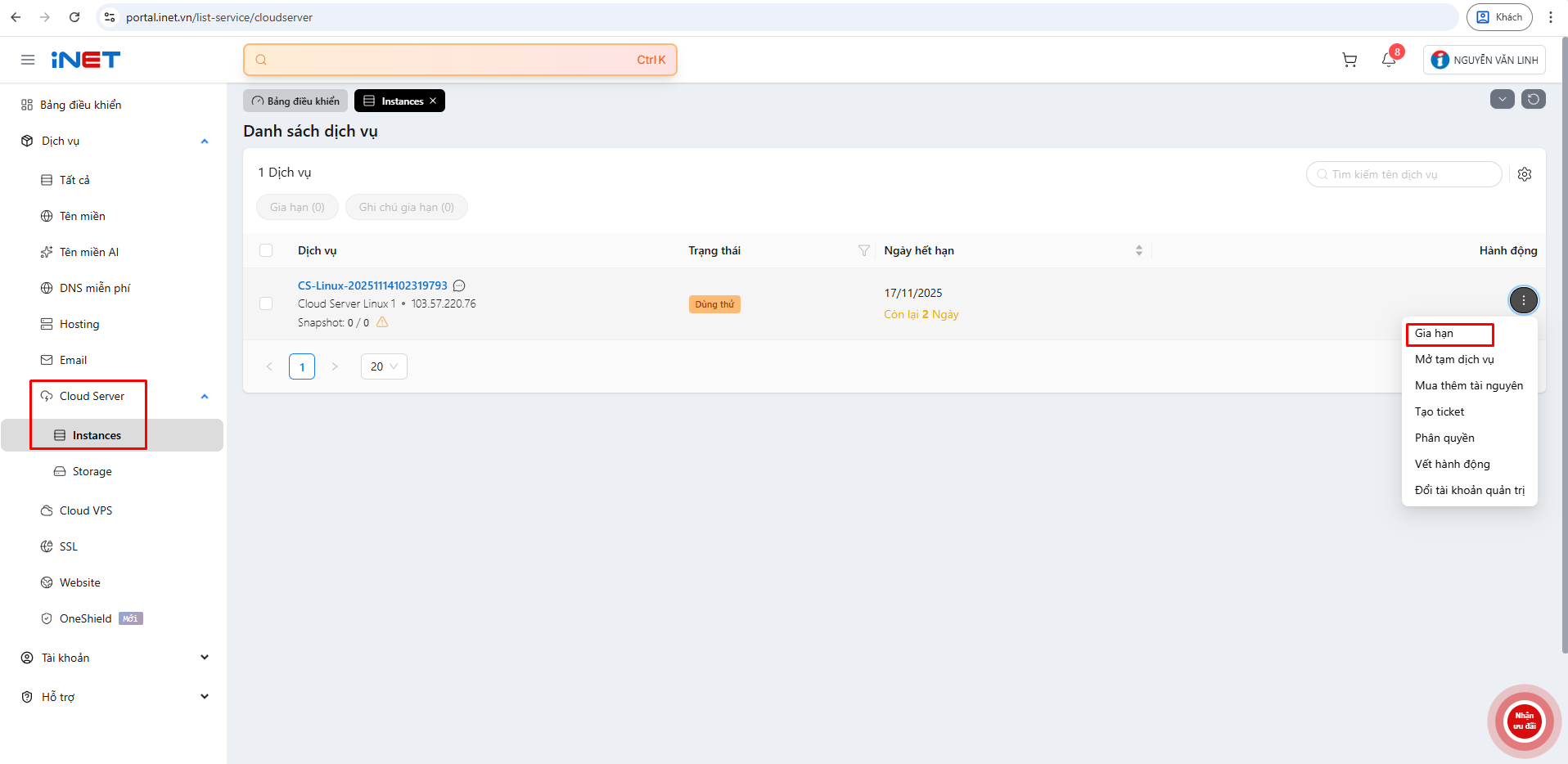Expand the Tài khoản section
Screen dimensions: 1568x764
205,658
